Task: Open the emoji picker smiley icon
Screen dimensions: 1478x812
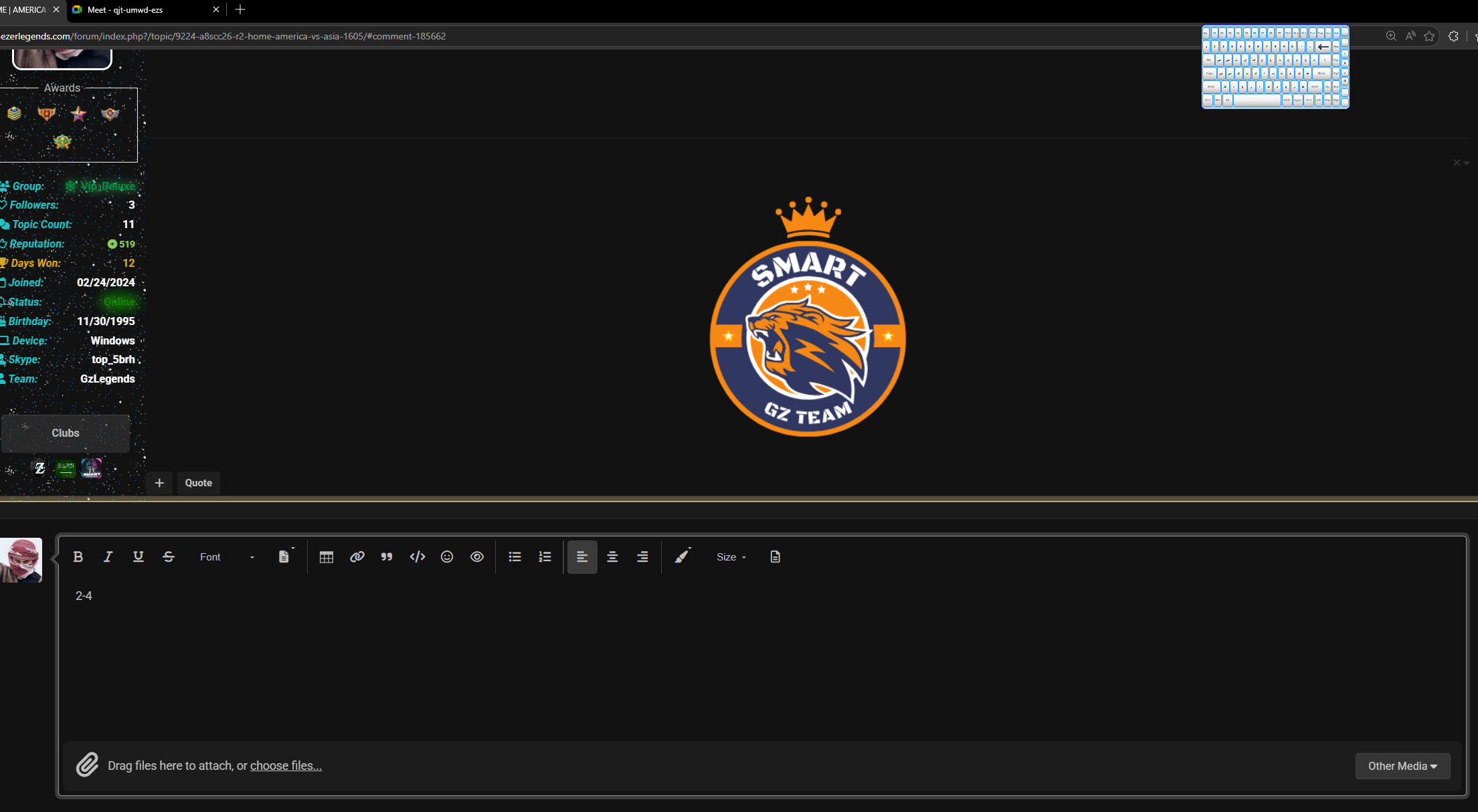Action: tap(447, 556)
